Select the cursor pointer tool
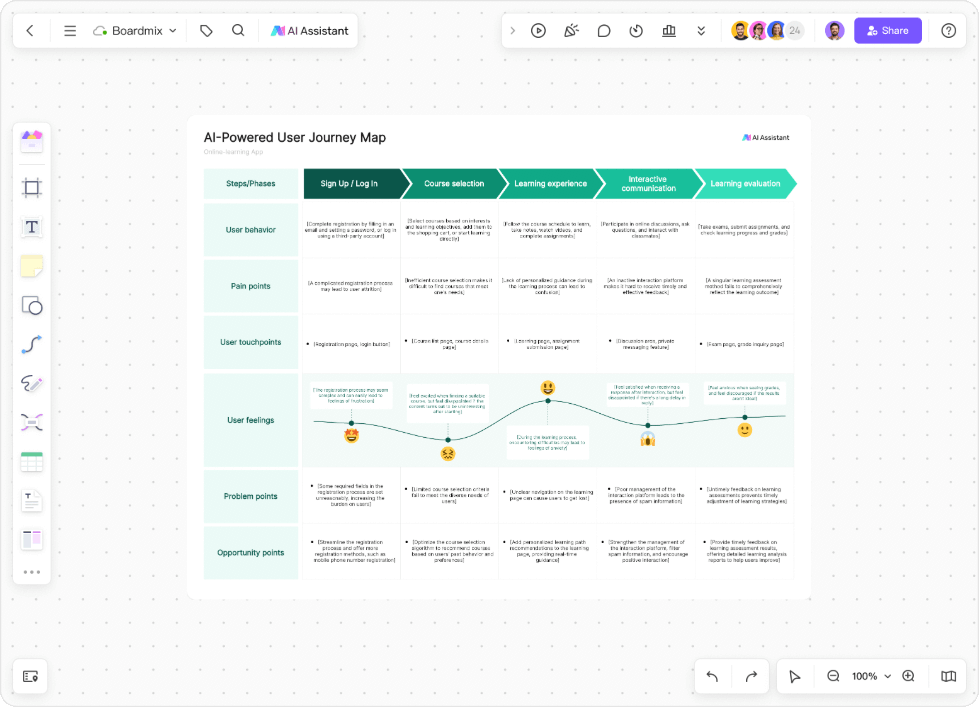Image resolution: width=979 pixels, height=707 pixels. click(x=795, y=676)
